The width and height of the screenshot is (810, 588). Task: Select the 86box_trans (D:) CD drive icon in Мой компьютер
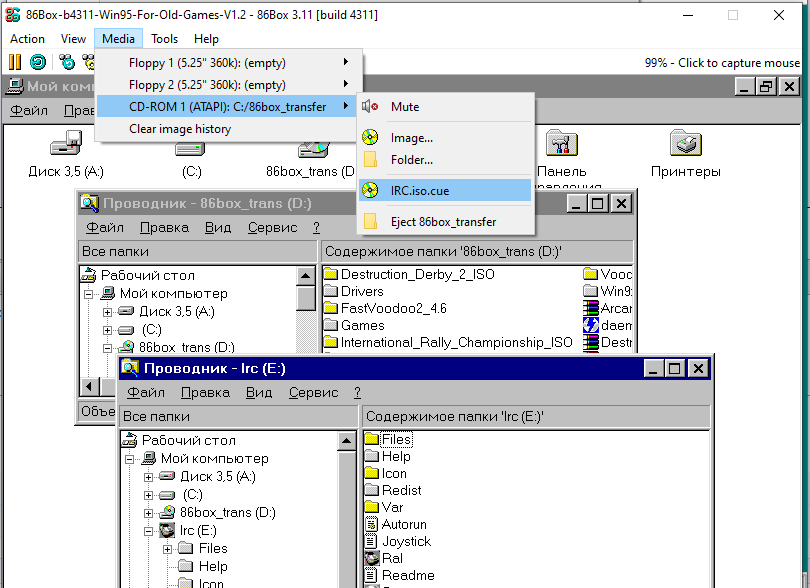click(x=313, y=150)
